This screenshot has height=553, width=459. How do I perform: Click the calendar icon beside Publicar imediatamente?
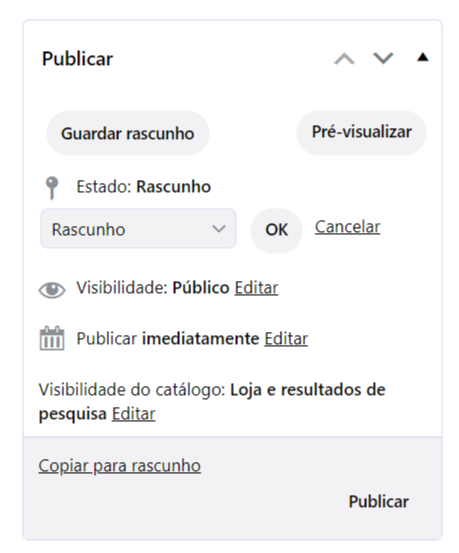52,338
